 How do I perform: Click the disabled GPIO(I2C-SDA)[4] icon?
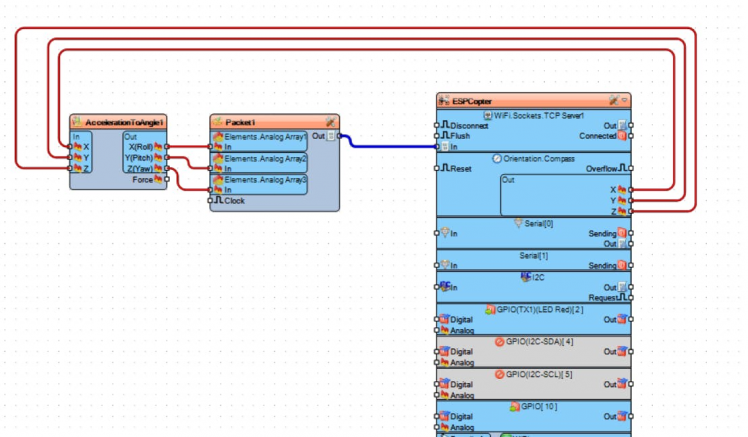pos(499,341)
